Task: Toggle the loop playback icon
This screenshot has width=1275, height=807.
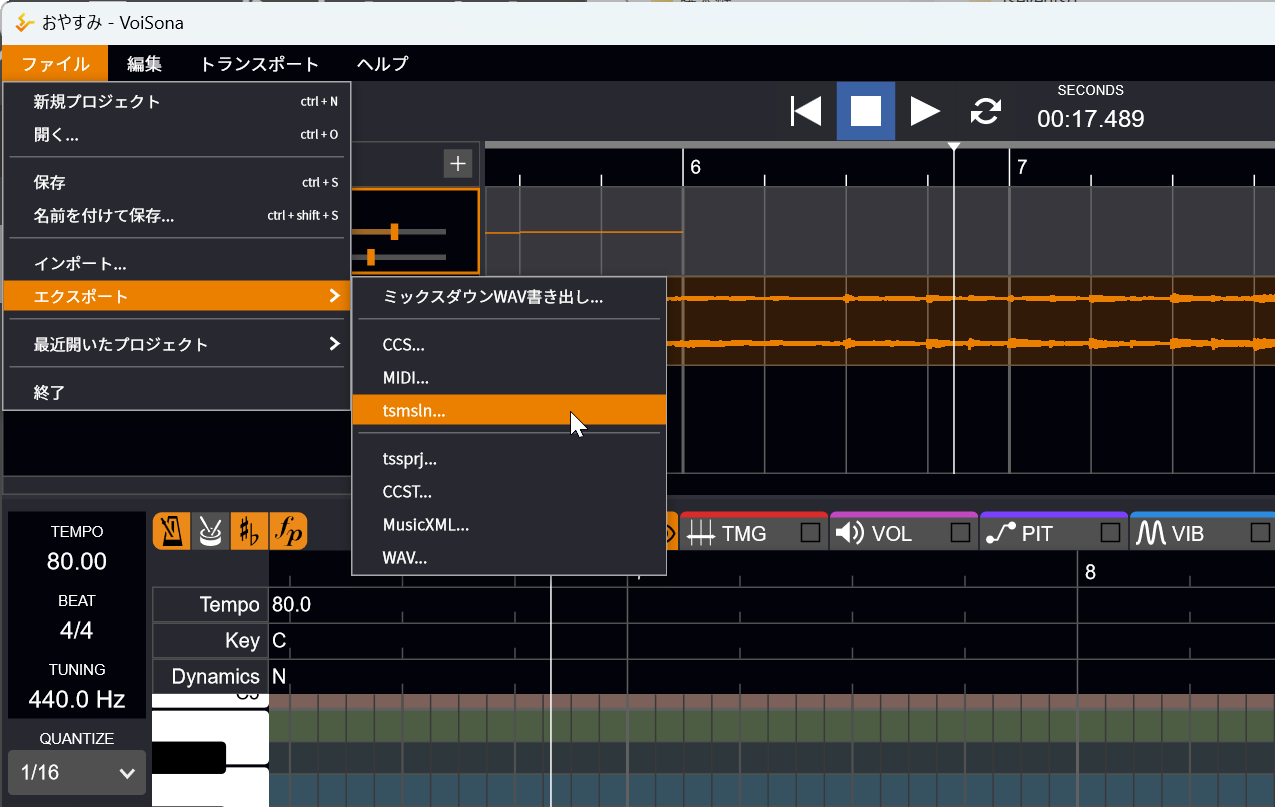Action: 986,111
